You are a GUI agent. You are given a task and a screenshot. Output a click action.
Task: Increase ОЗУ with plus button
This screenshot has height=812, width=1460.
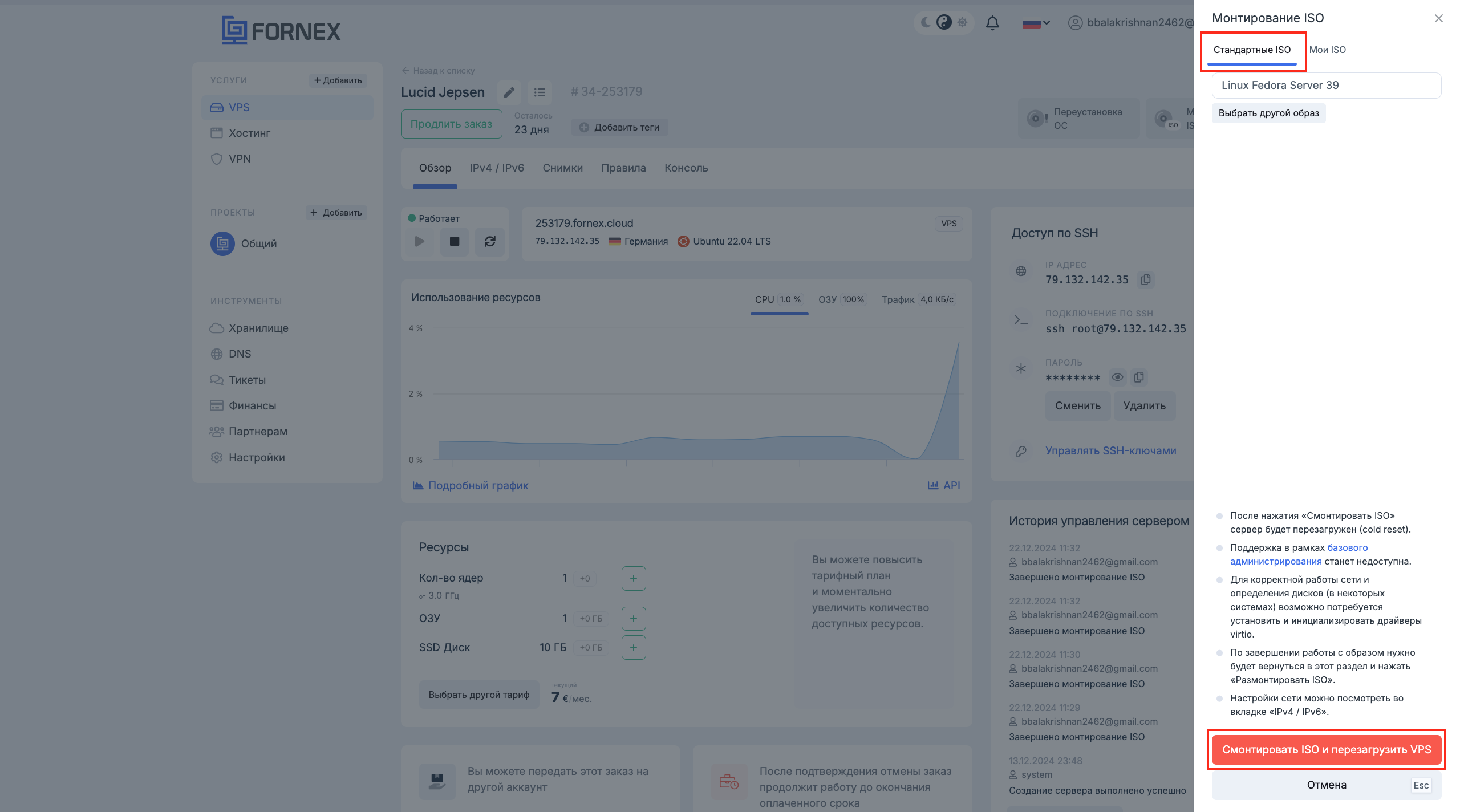[633, 619]
